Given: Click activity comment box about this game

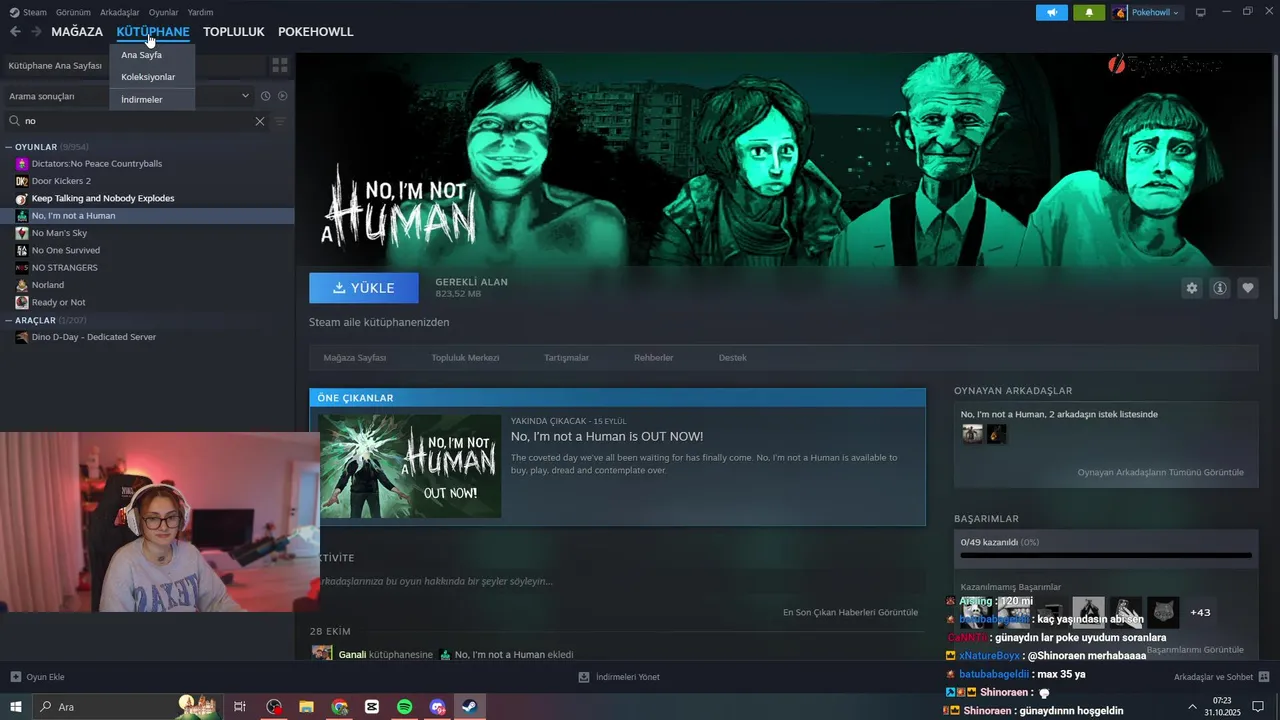Looking at the screenshot, I should click(617, 581).
